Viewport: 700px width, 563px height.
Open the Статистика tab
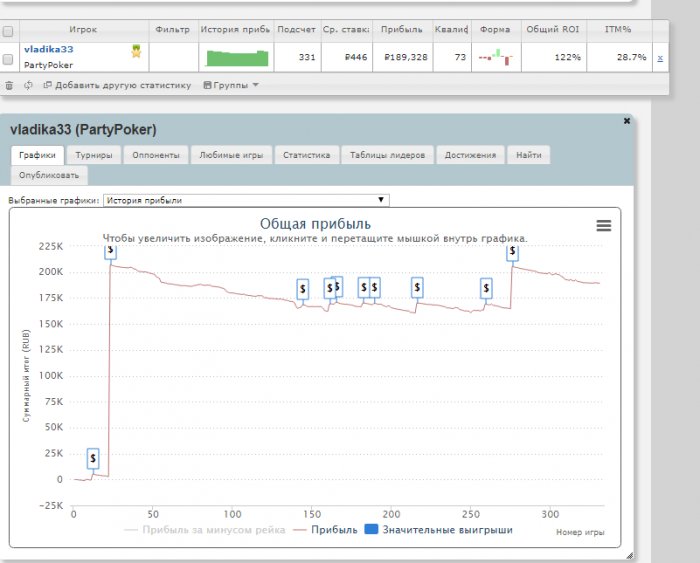(x=306, y=155)
